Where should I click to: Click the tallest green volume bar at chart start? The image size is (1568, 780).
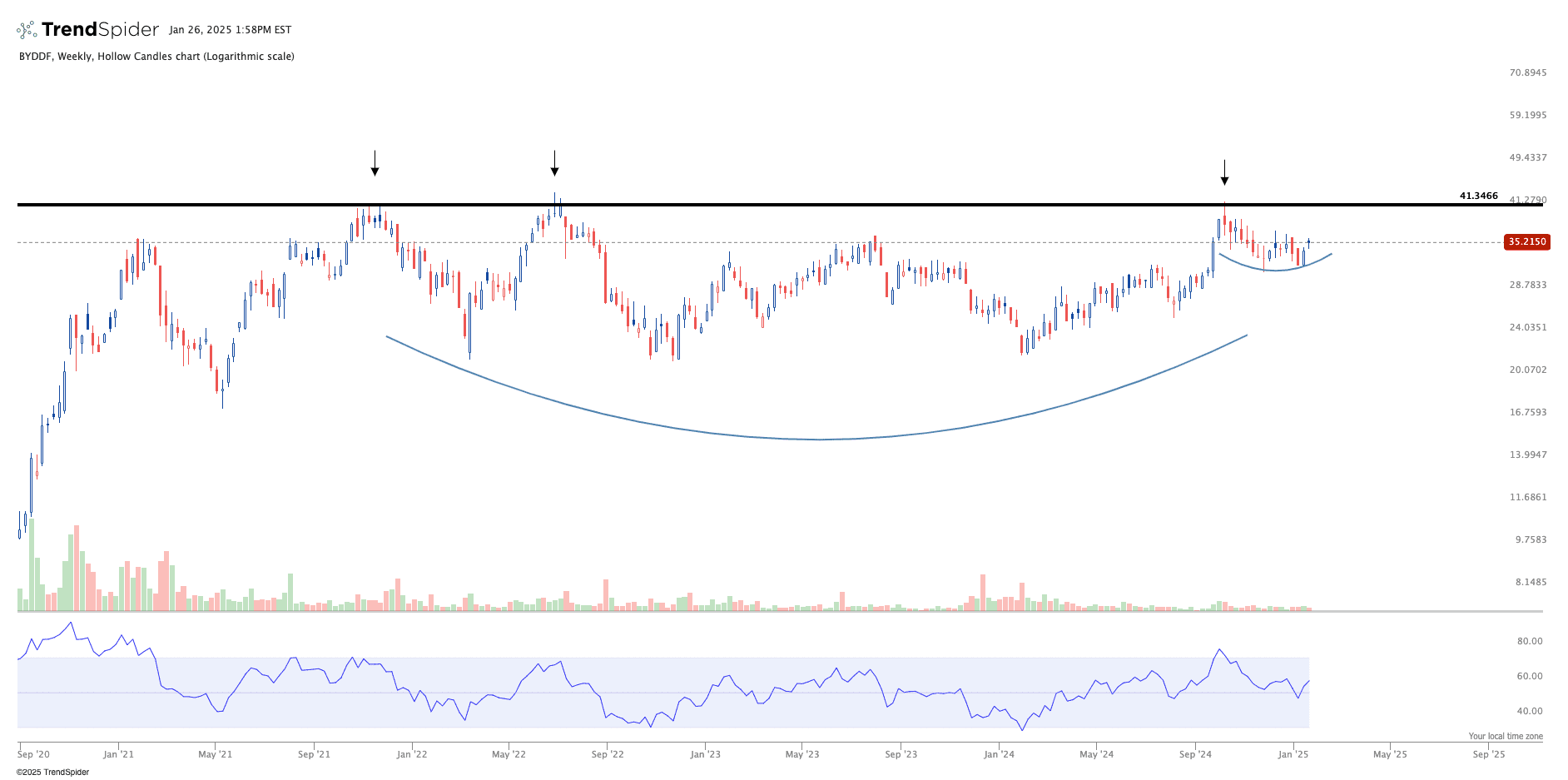[32, 566]
